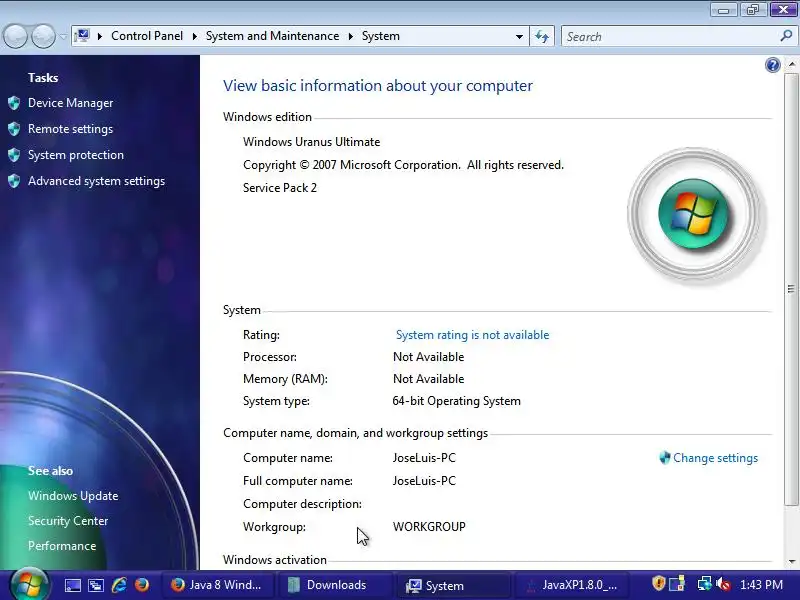
Task: Open the address bar history dropdown arrow
Action: point(519,37)
